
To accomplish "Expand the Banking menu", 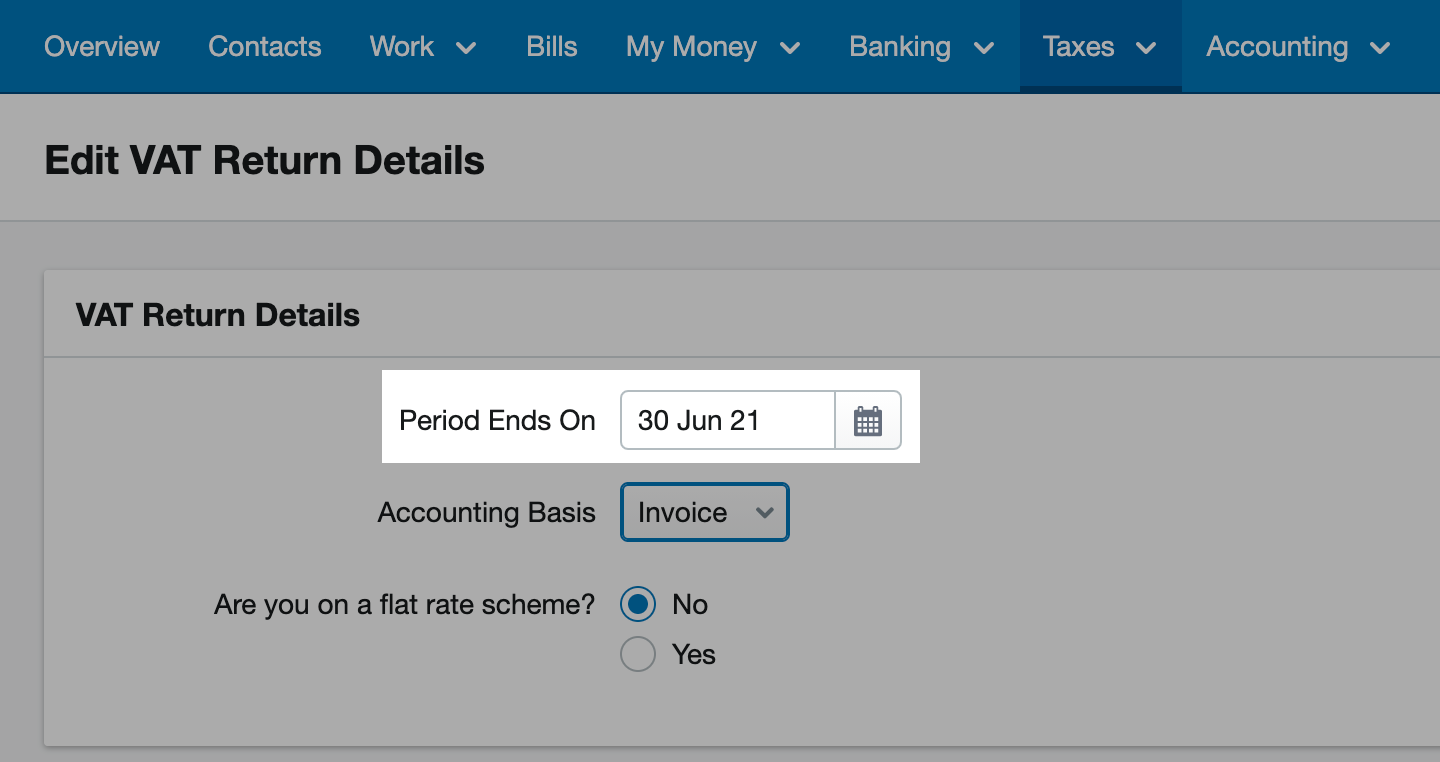I will click(922, 46).
